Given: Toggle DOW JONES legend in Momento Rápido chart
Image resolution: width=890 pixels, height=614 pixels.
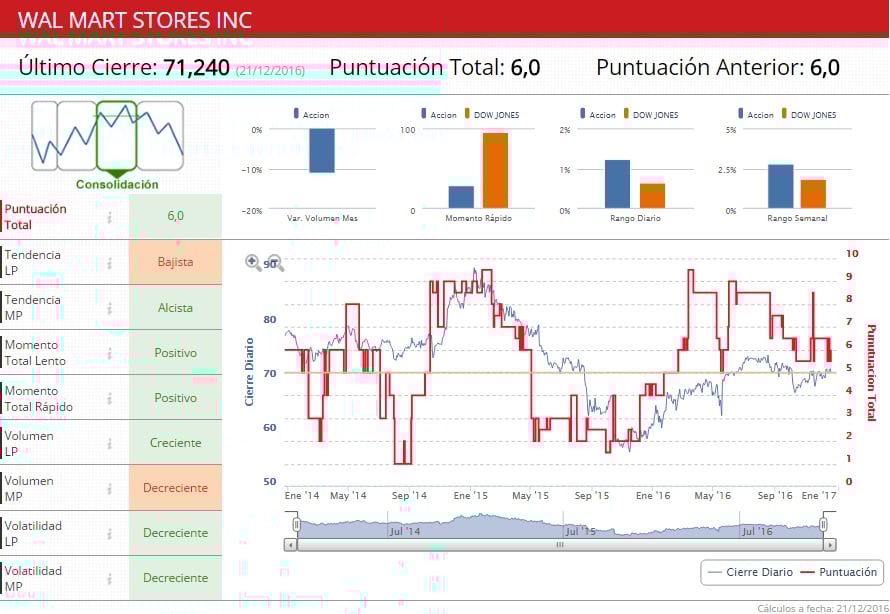Looking at the screenshot, I should 492,114.
